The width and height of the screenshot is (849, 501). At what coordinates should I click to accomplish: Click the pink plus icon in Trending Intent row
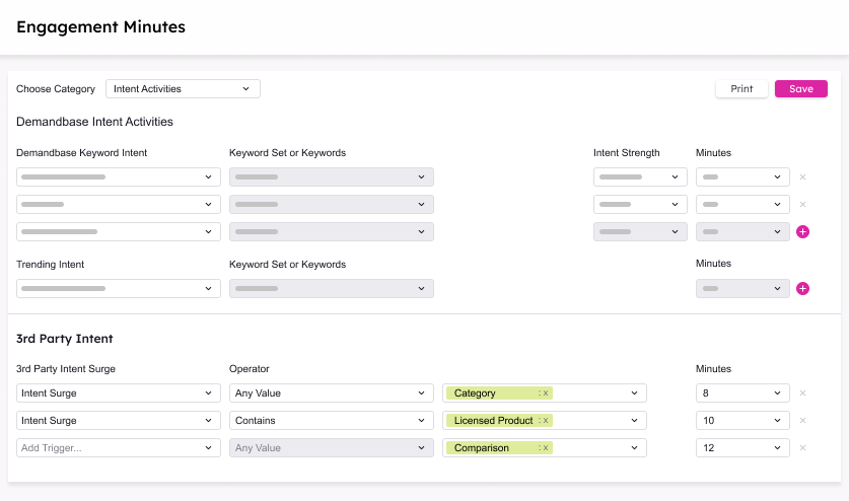point(802,289)
